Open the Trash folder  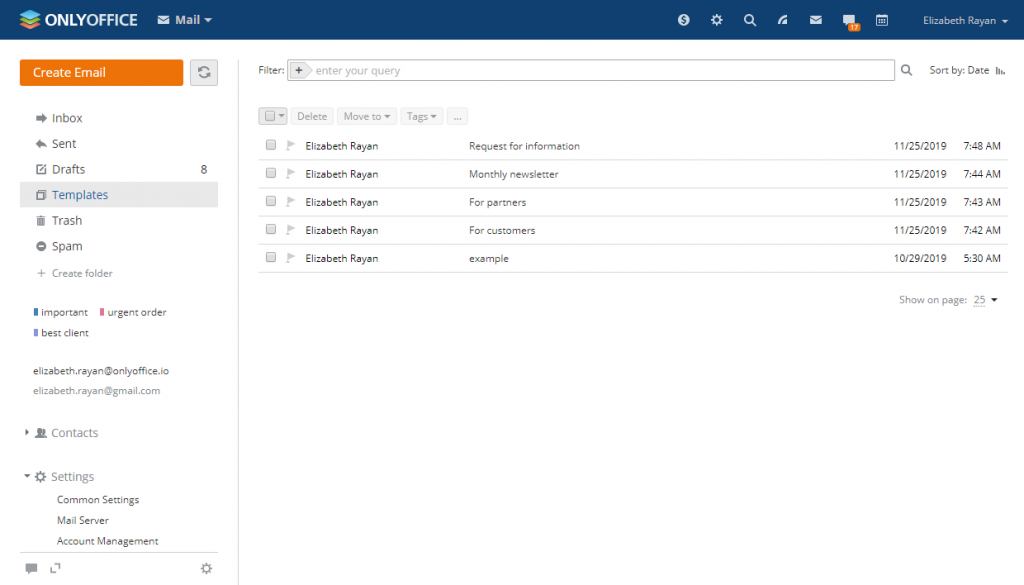[x=119, y=221]
